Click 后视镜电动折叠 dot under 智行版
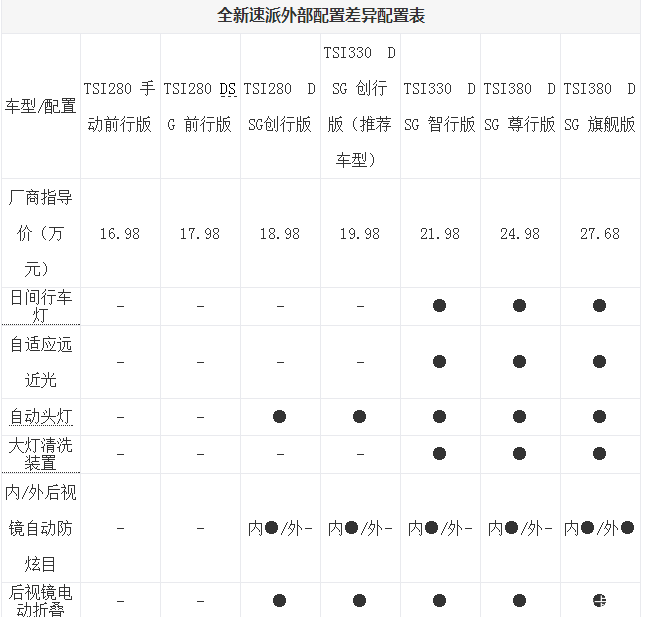The width and height of the screenshot is (646, 617). coord(440,601)
